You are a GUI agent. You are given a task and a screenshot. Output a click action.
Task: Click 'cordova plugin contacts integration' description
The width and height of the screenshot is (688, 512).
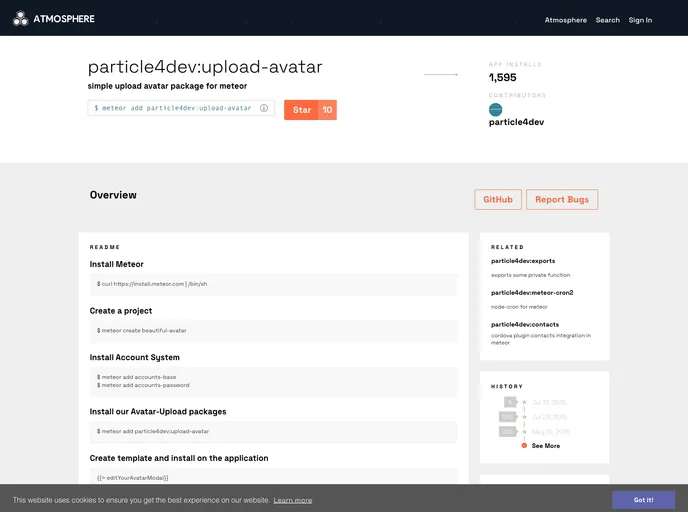pos(541,339)
